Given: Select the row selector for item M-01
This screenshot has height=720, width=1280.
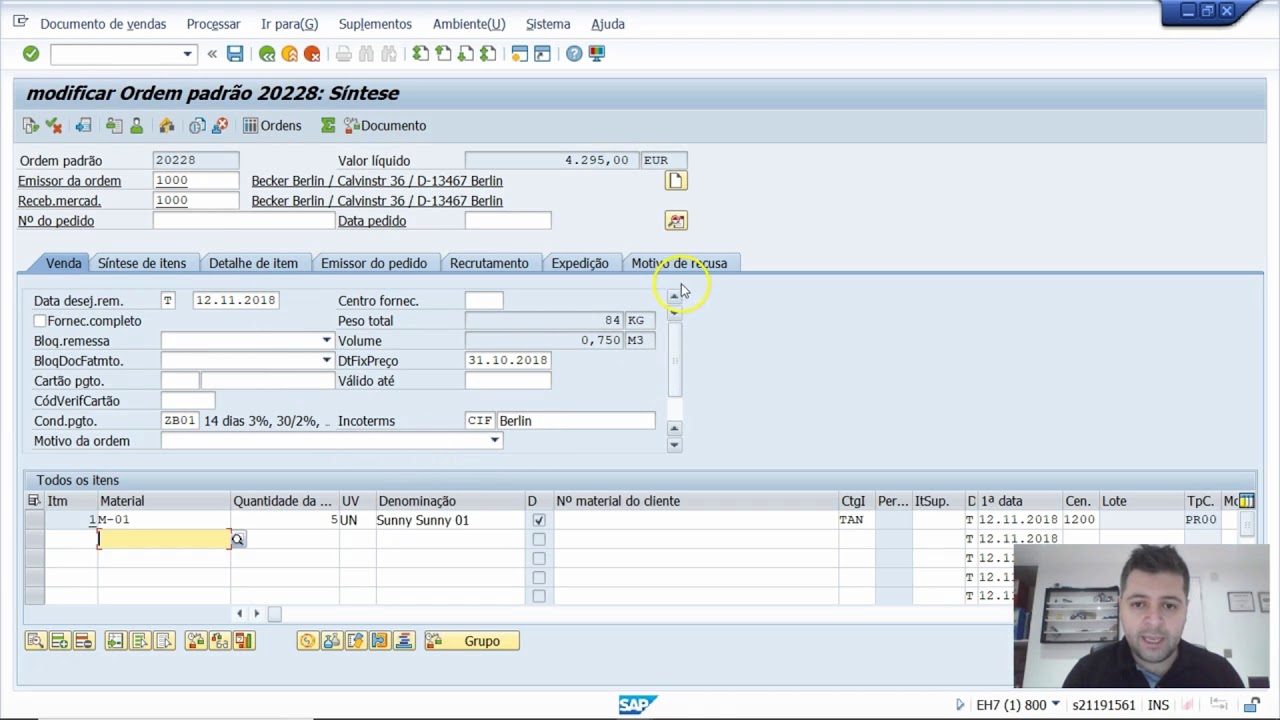Looking at the screenshot, I should point(35,520).
